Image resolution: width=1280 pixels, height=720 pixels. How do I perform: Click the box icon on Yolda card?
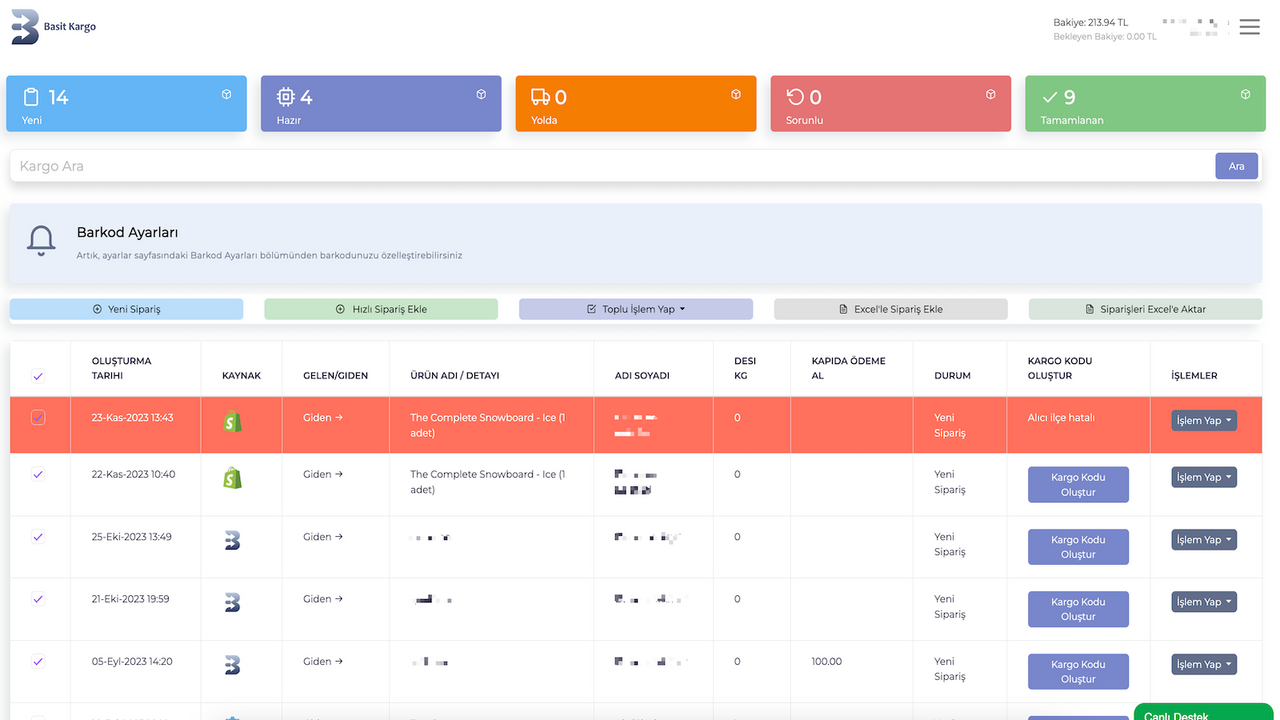point(736,94)
